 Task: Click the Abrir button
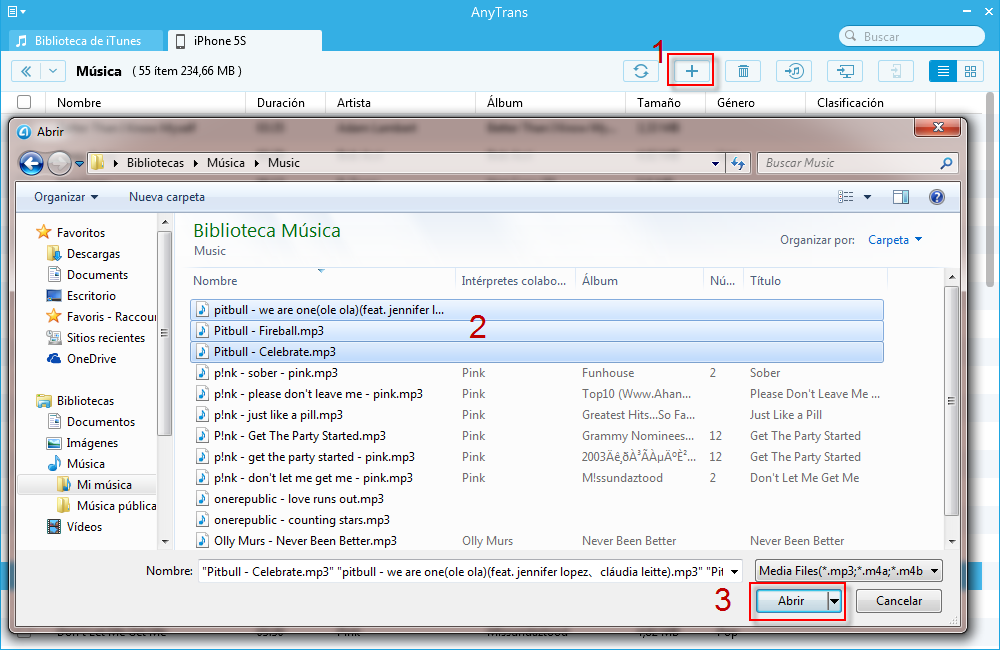point(791,601)
